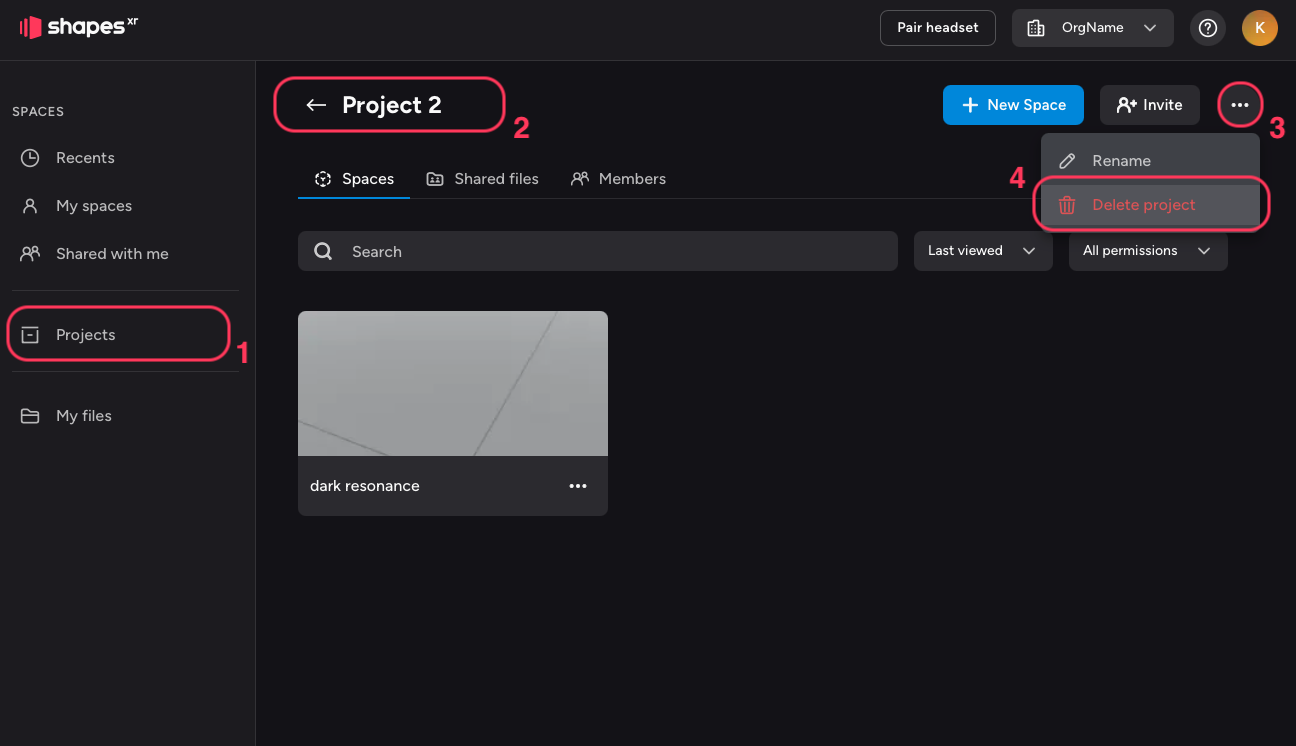Click the New Space button
Viewport: 1296px width, 746px height.
tap(1013, 105)
